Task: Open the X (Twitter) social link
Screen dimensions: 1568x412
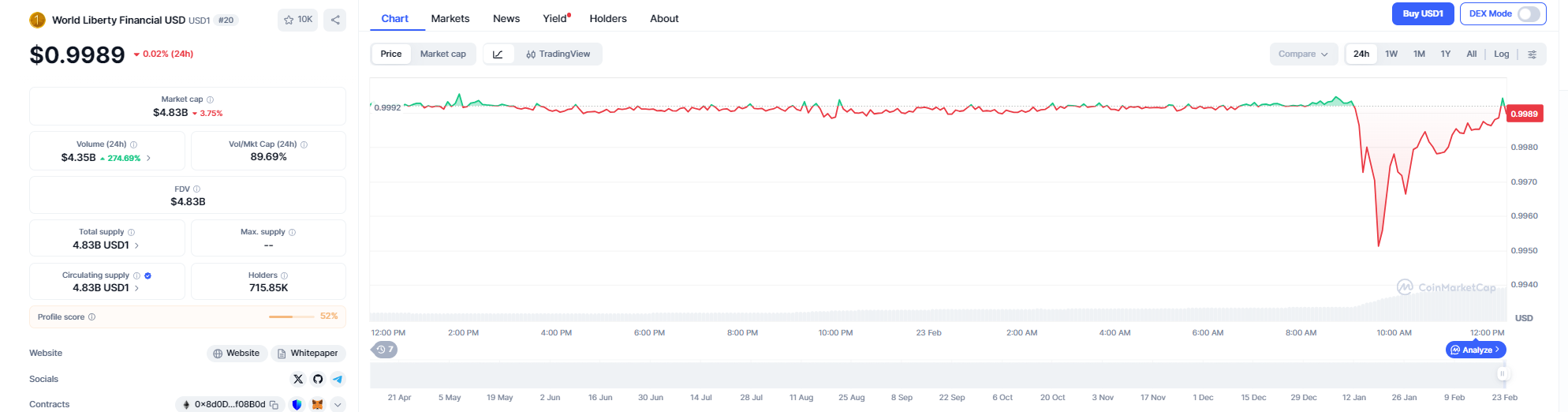Action: click(298, 379)
